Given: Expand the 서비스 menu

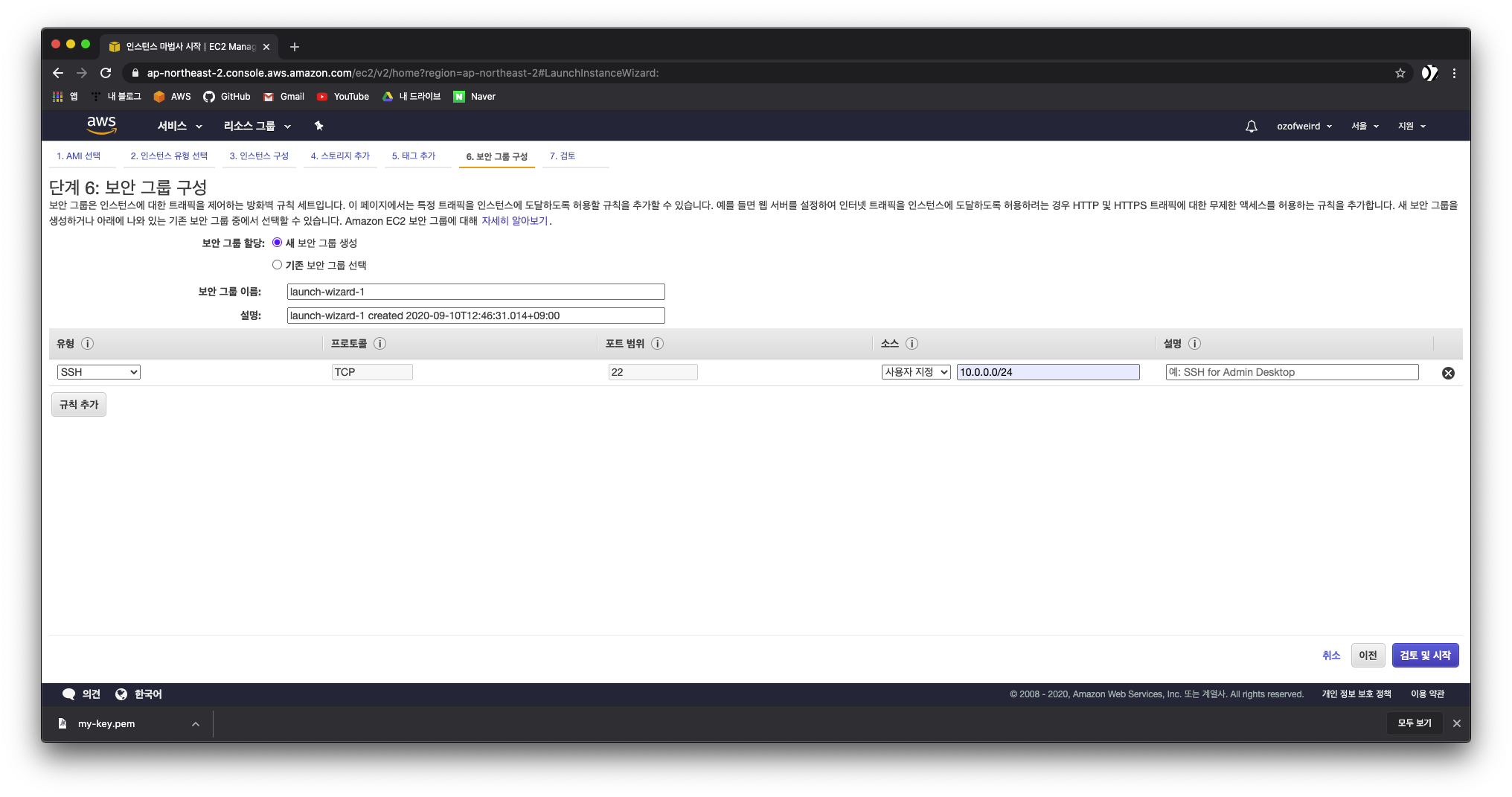Looking at the screenshot, I should (179, 127).
